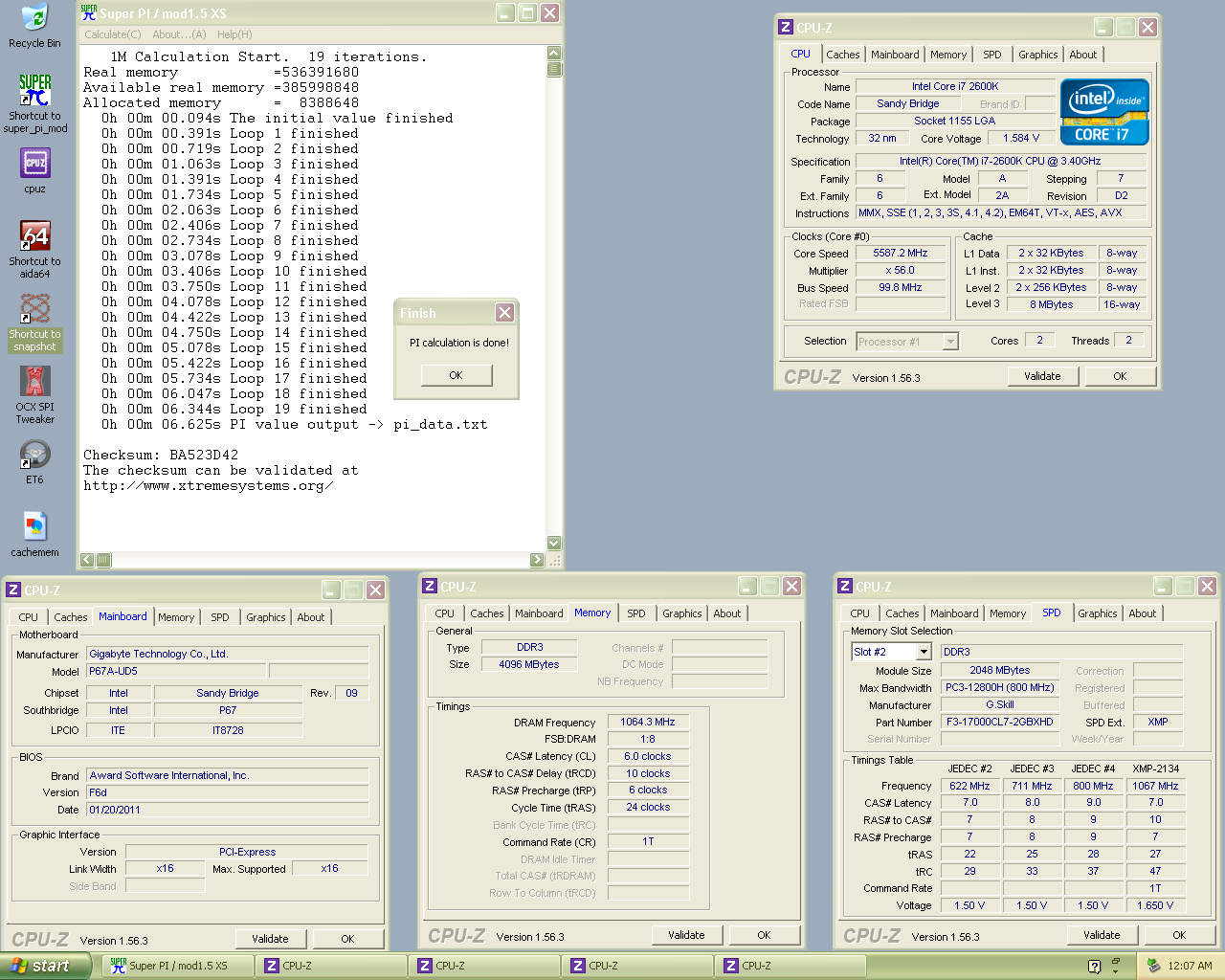Switch to SPD tab in top-right CPU-Z

coord(992,55)
